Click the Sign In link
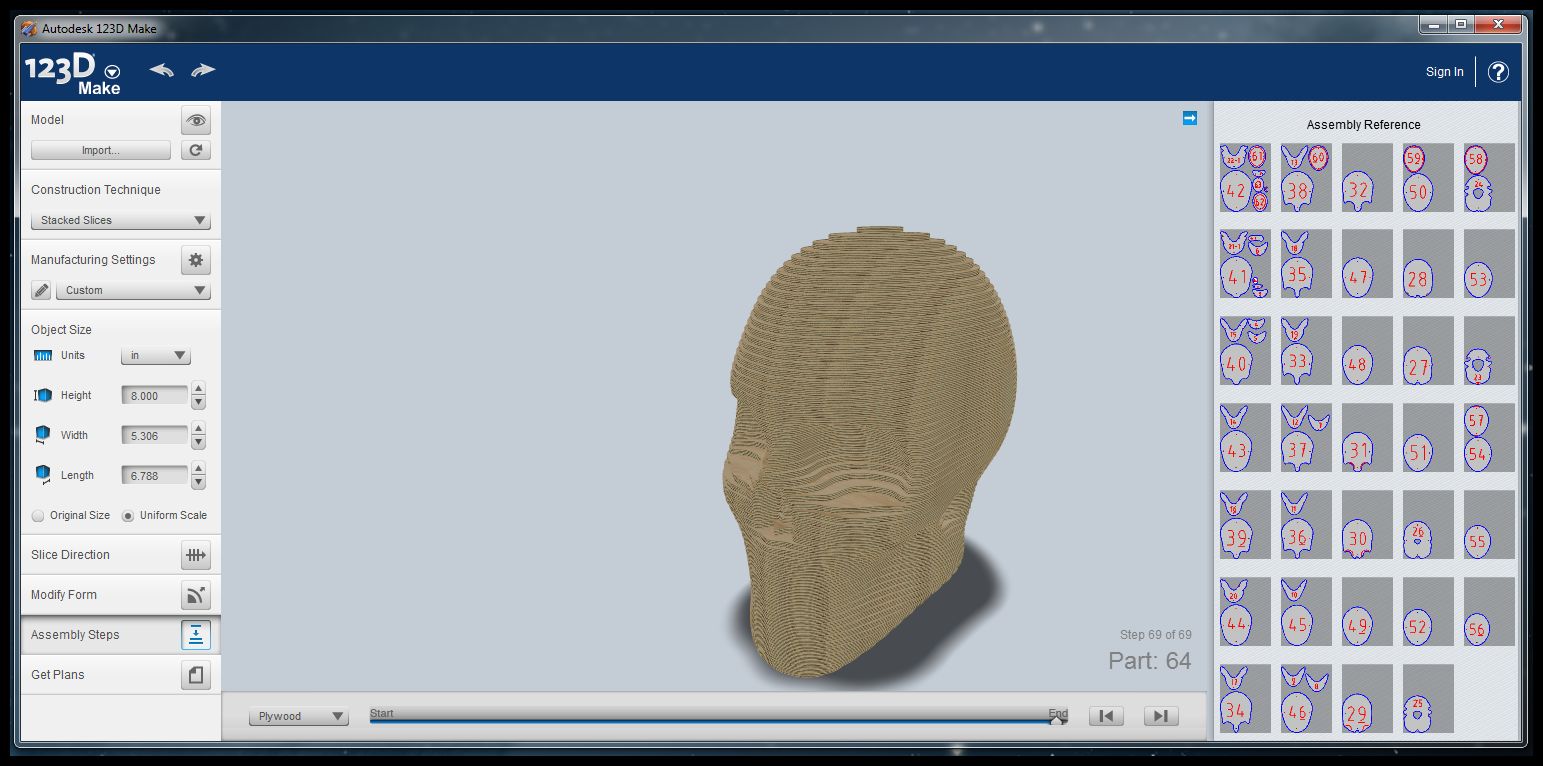Image resolution: width=1543 pixels, height=766 pixels. [x=1444, y=72]
